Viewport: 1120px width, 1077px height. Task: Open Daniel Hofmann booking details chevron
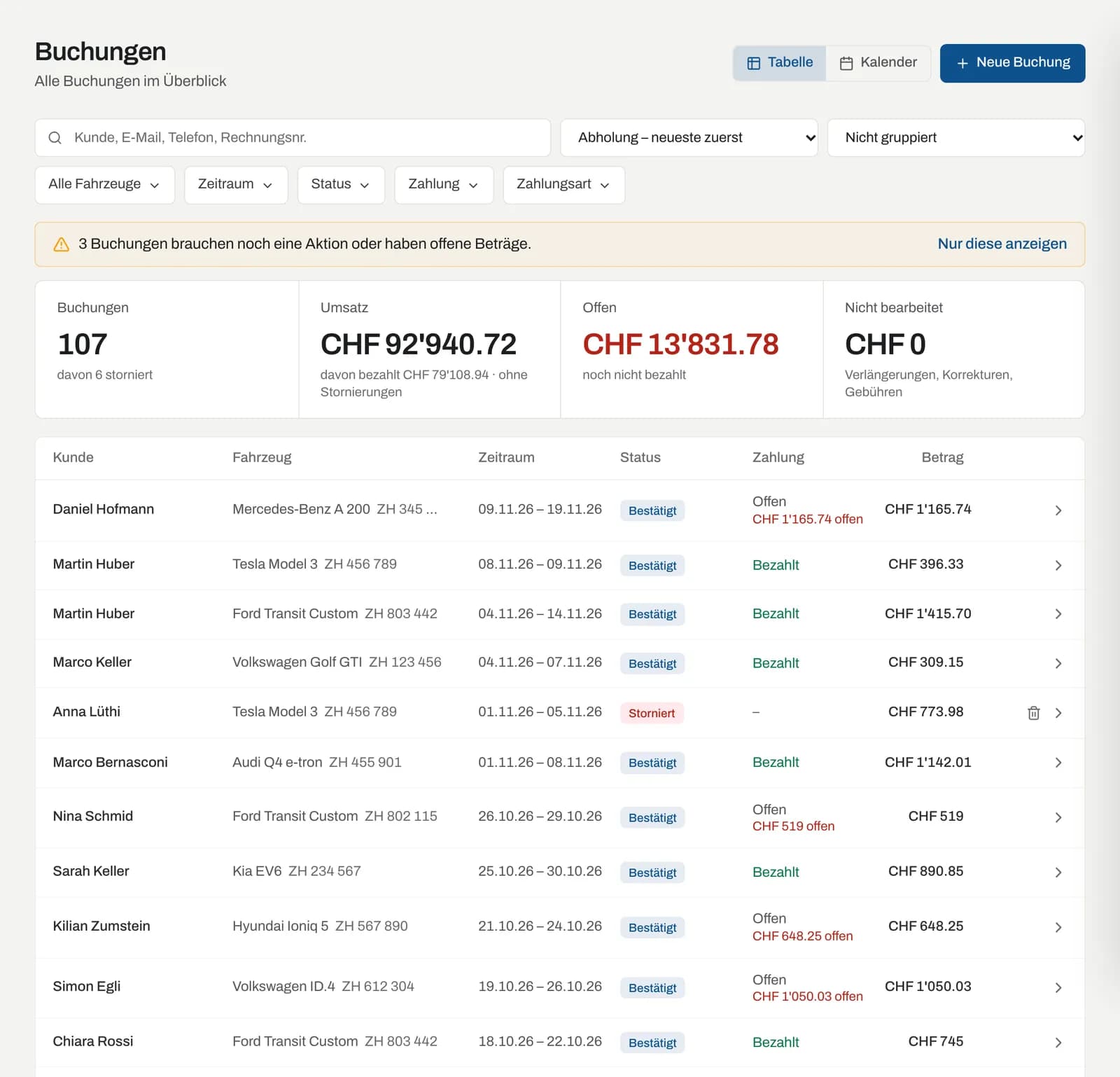click(x=1058, y=510)
